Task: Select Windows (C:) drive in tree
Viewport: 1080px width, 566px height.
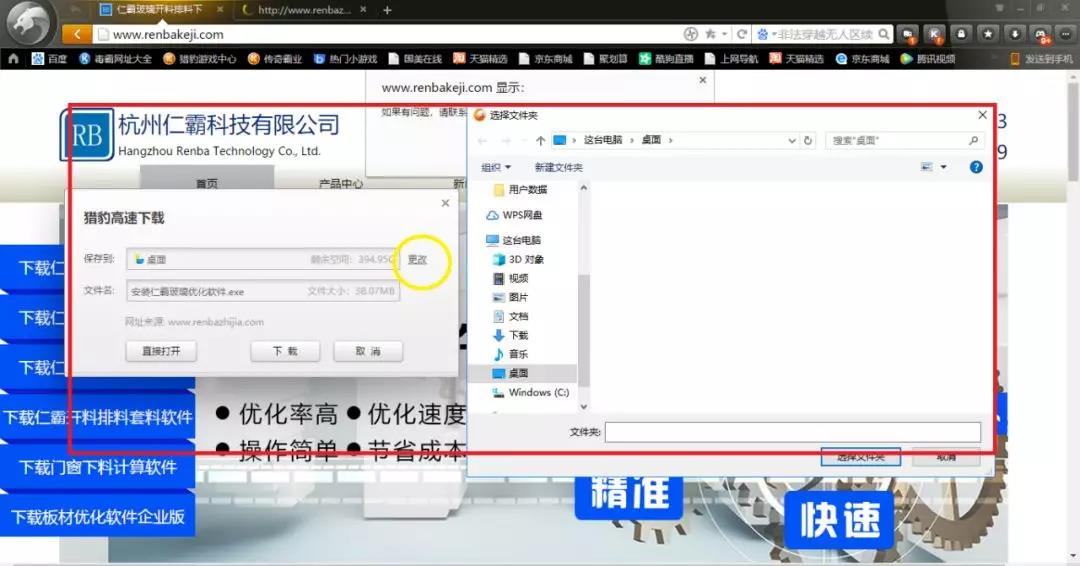Action: coord(530,392)
